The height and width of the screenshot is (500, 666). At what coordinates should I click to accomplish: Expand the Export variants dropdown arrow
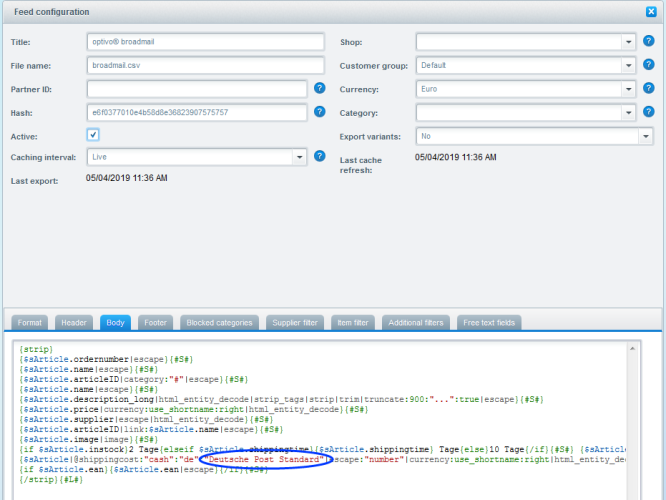[x=646, y=136]
